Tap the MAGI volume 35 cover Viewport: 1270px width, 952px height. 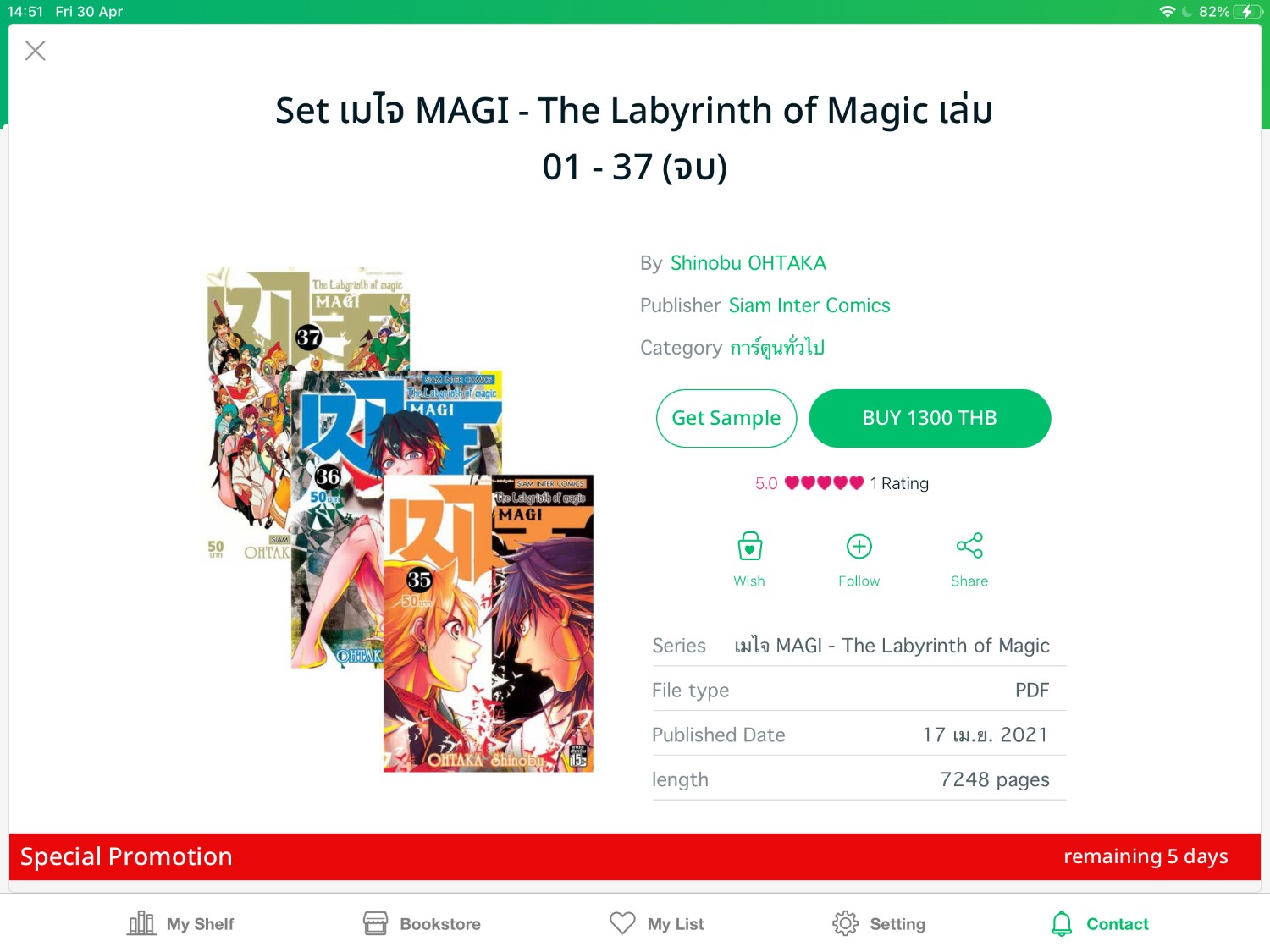pyautogui.click(x=489, y=624)
